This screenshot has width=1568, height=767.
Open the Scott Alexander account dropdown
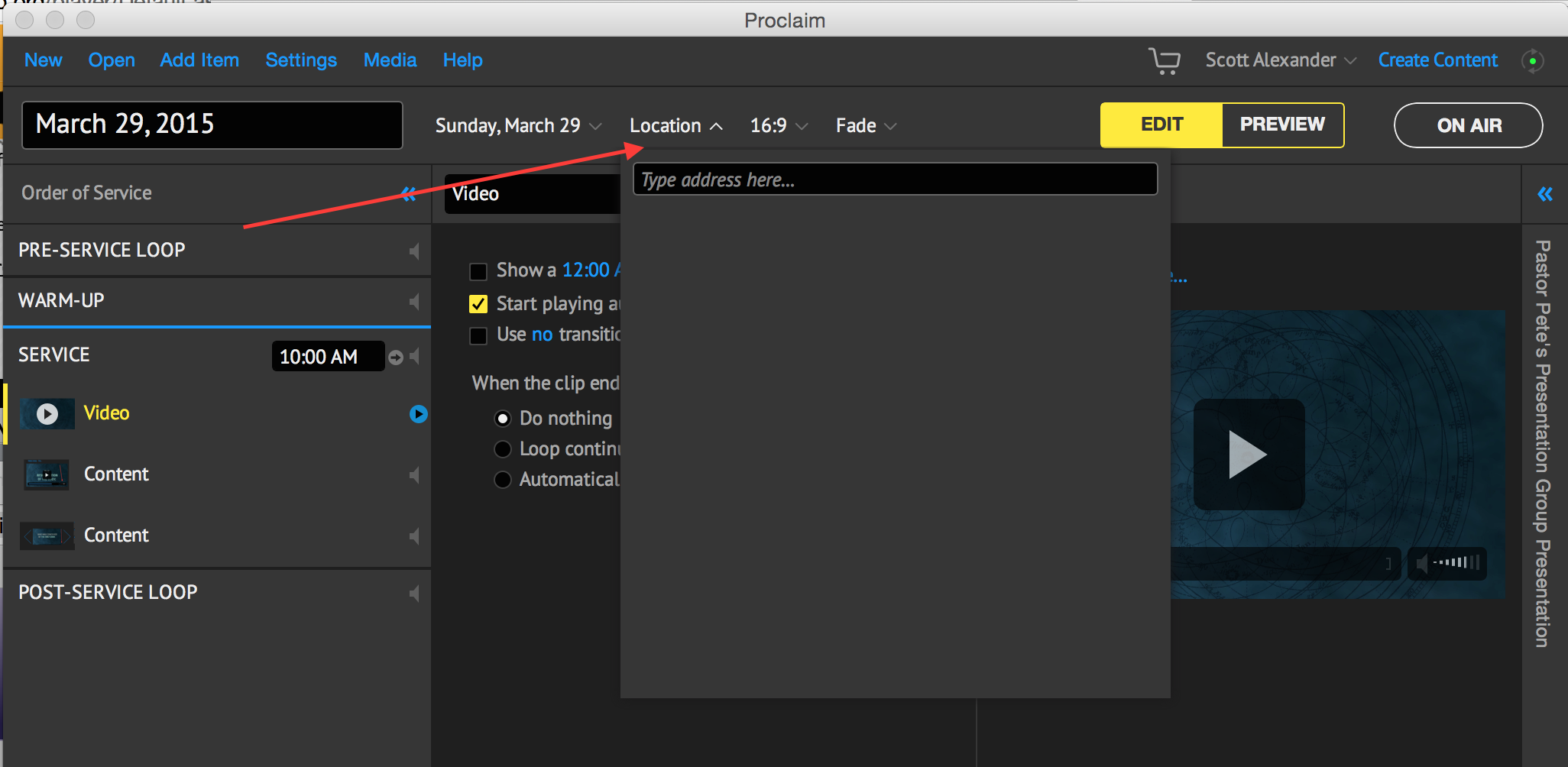1281,60
